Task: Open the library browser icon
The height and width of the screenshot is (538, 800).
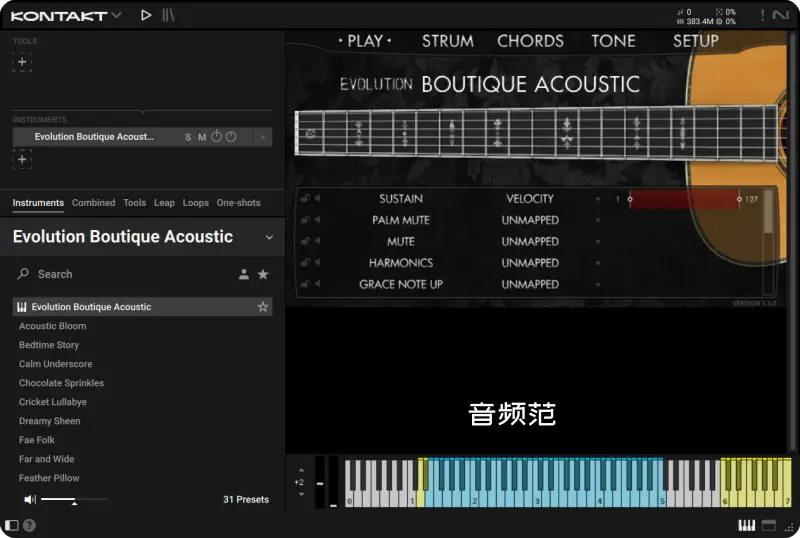Action: [x=168, y=15]
